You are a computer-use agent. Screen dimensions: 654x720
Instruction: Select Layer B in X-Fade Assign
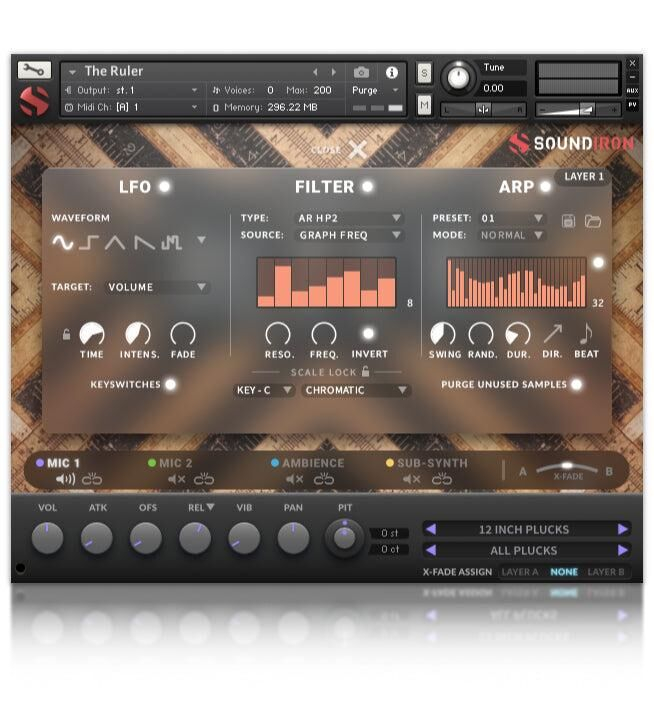click(x=607, y=572)
